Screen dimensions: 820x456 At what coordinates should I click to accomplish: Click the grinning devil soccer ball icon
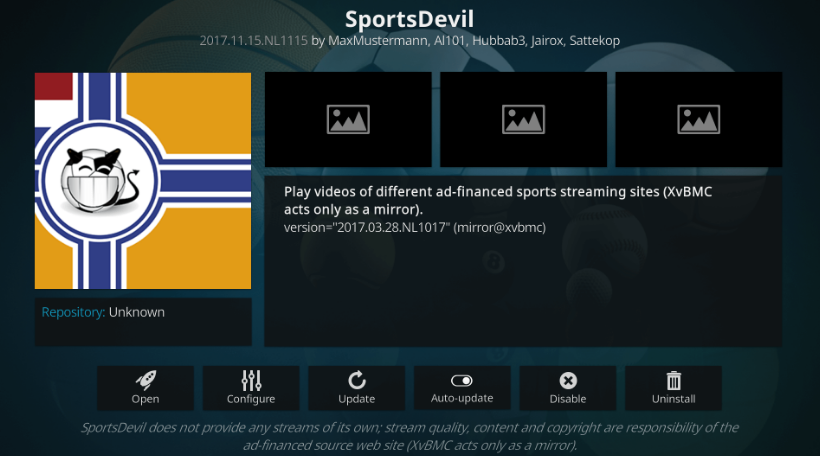[x=99, y=180]
